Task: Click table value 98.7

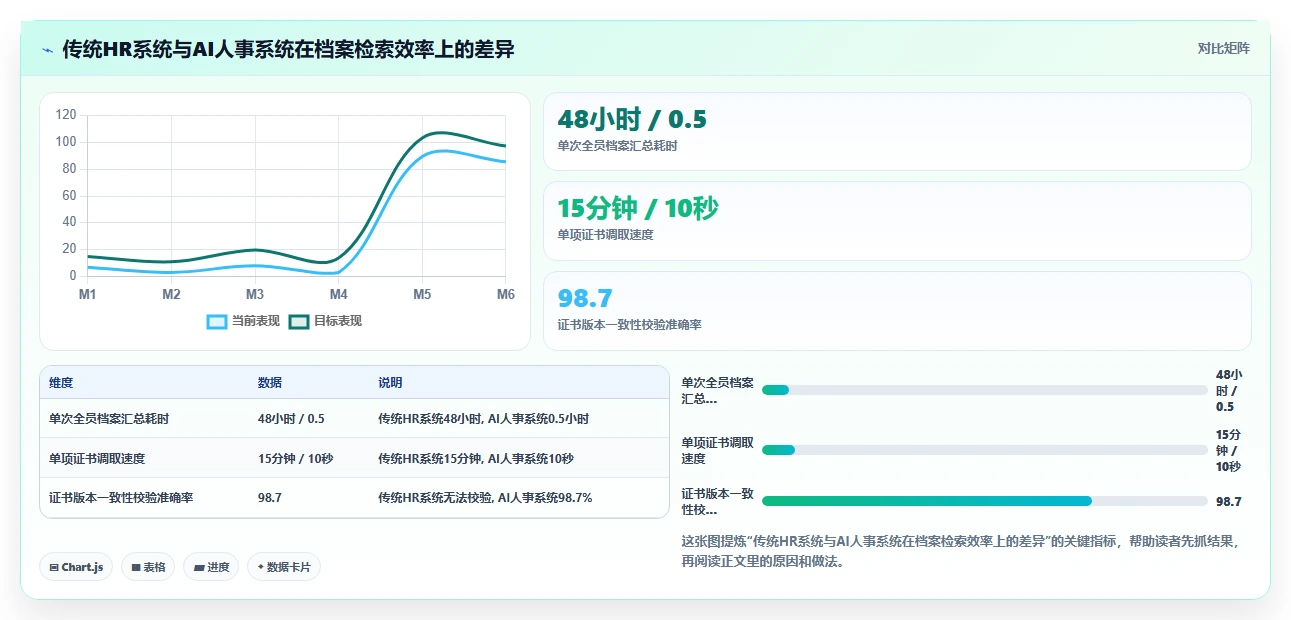Action: point(270,497)
